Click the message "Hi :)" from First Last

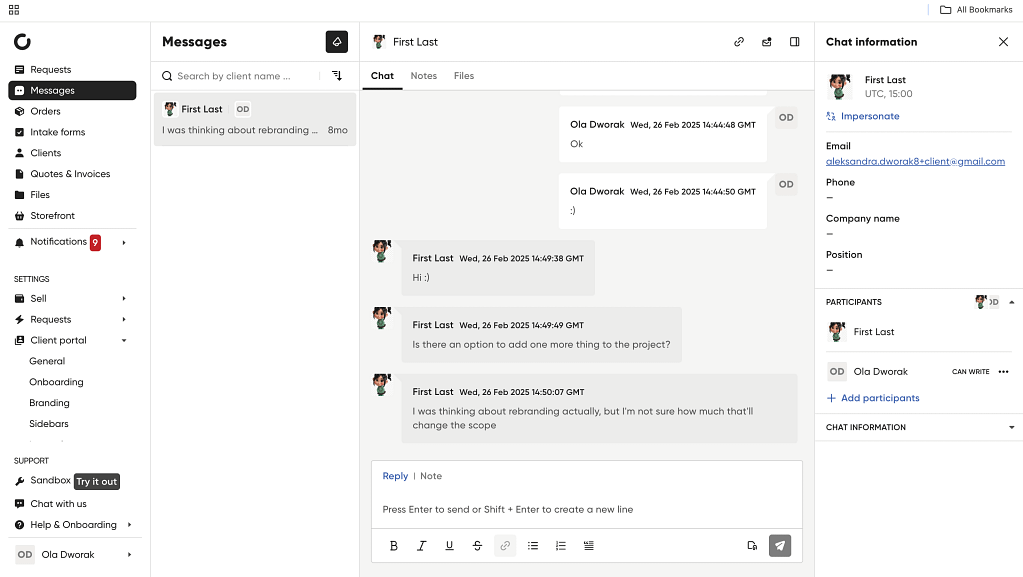pyautogui.click(x=498, y=268)
